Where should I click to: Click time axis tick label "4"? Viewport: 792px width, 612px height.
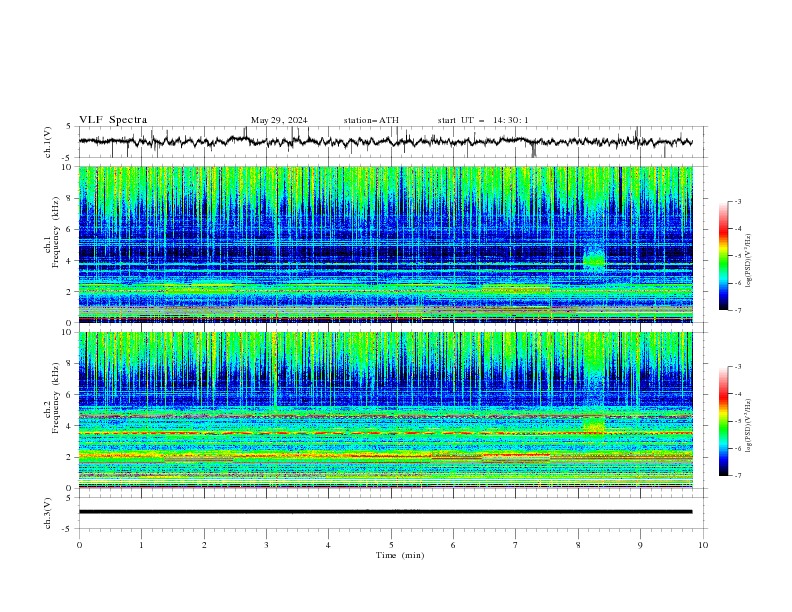tap(328, 545)
